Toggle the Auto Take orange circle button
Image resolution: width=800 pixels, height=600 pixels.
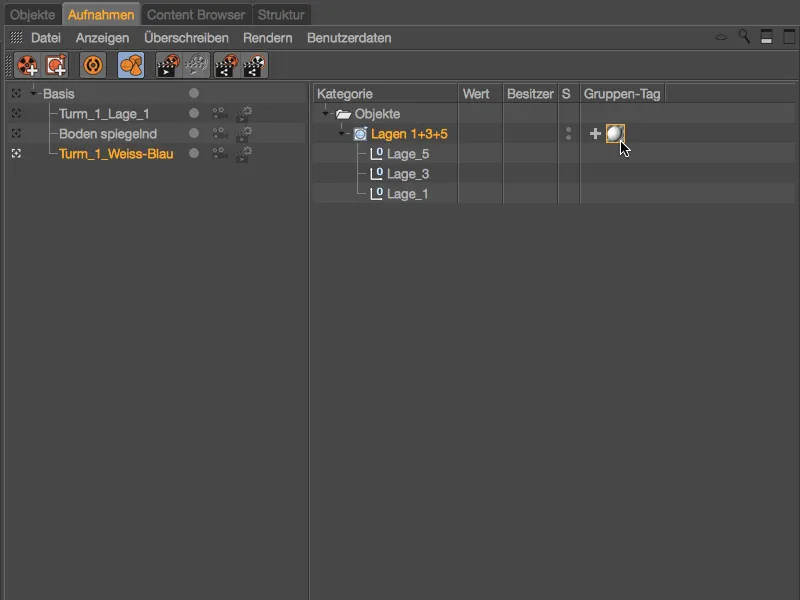[x=93, y=65]
